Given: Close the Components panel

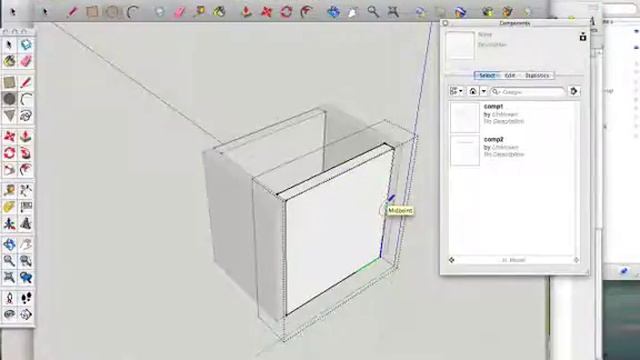Looking at the screenshot, I should pos(445,23).
